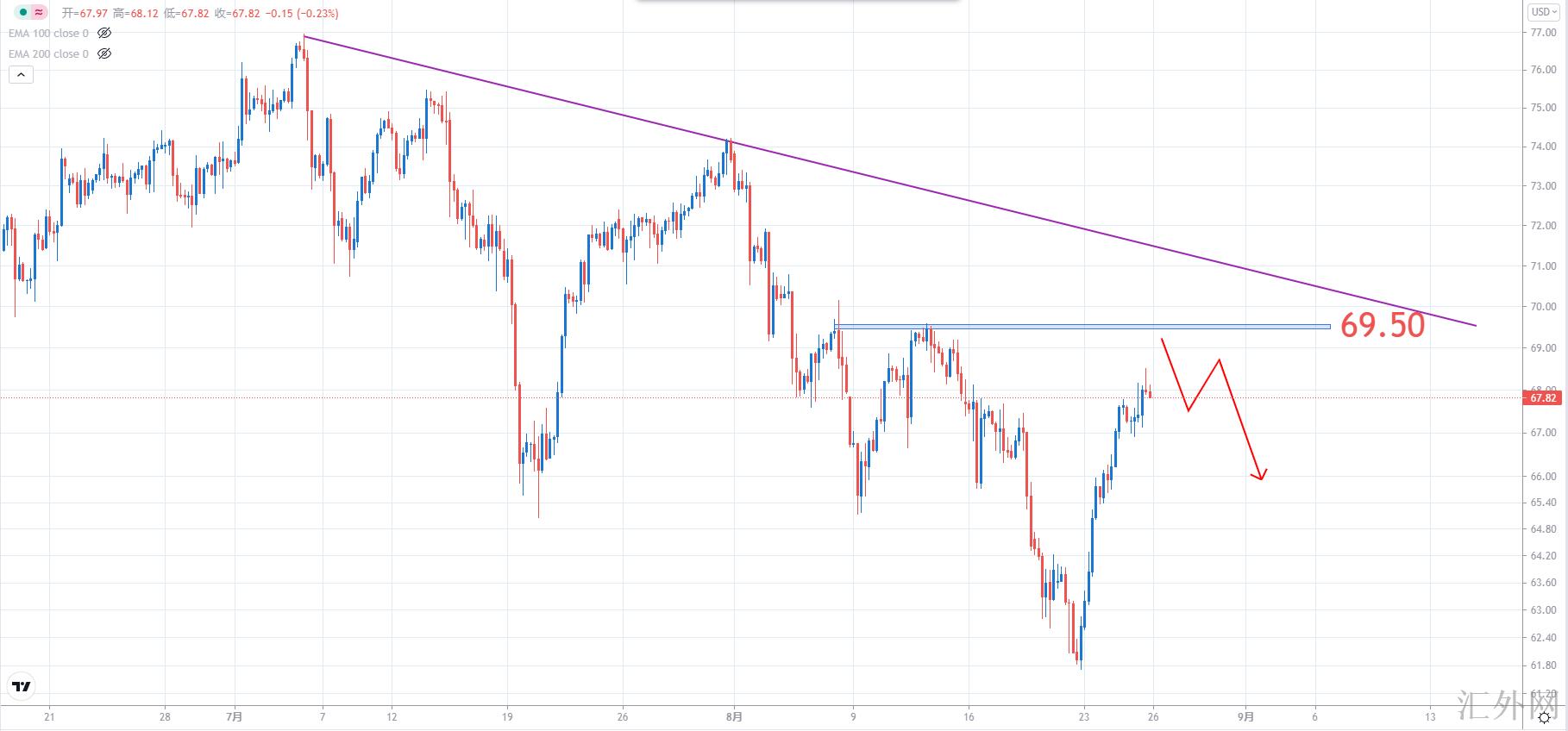
Task: Click the 7月 date on time axis
Action: coord(234,716)
